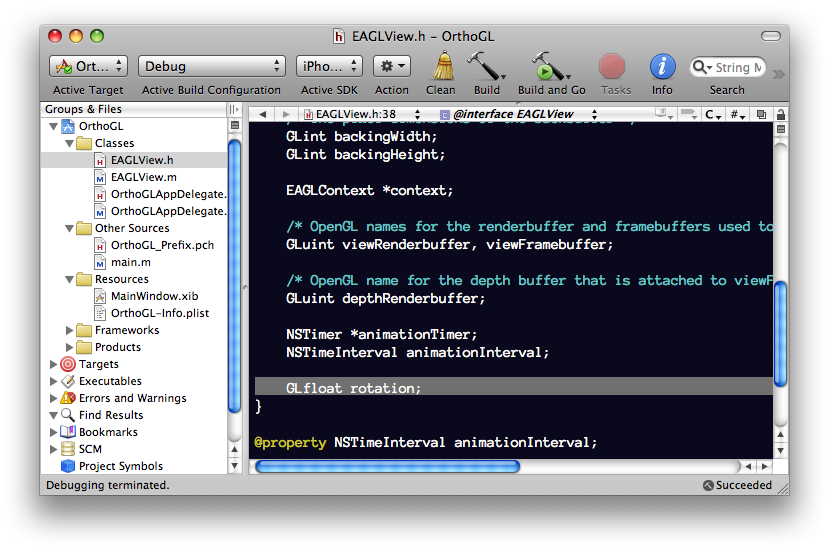Click the Build hammer icon
Viewport: 829px width, 550px height.
coord(486,66)
